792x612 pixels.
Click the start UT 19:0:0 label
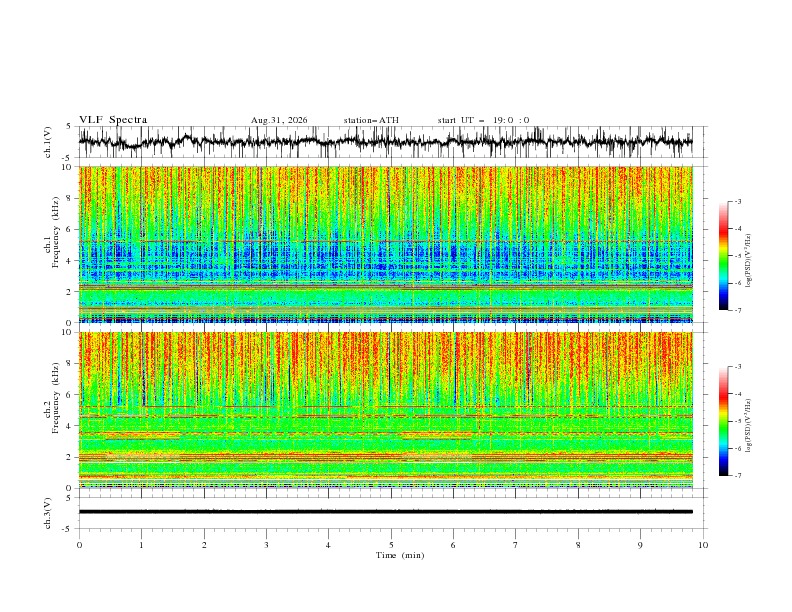click(x=483, y=120)
